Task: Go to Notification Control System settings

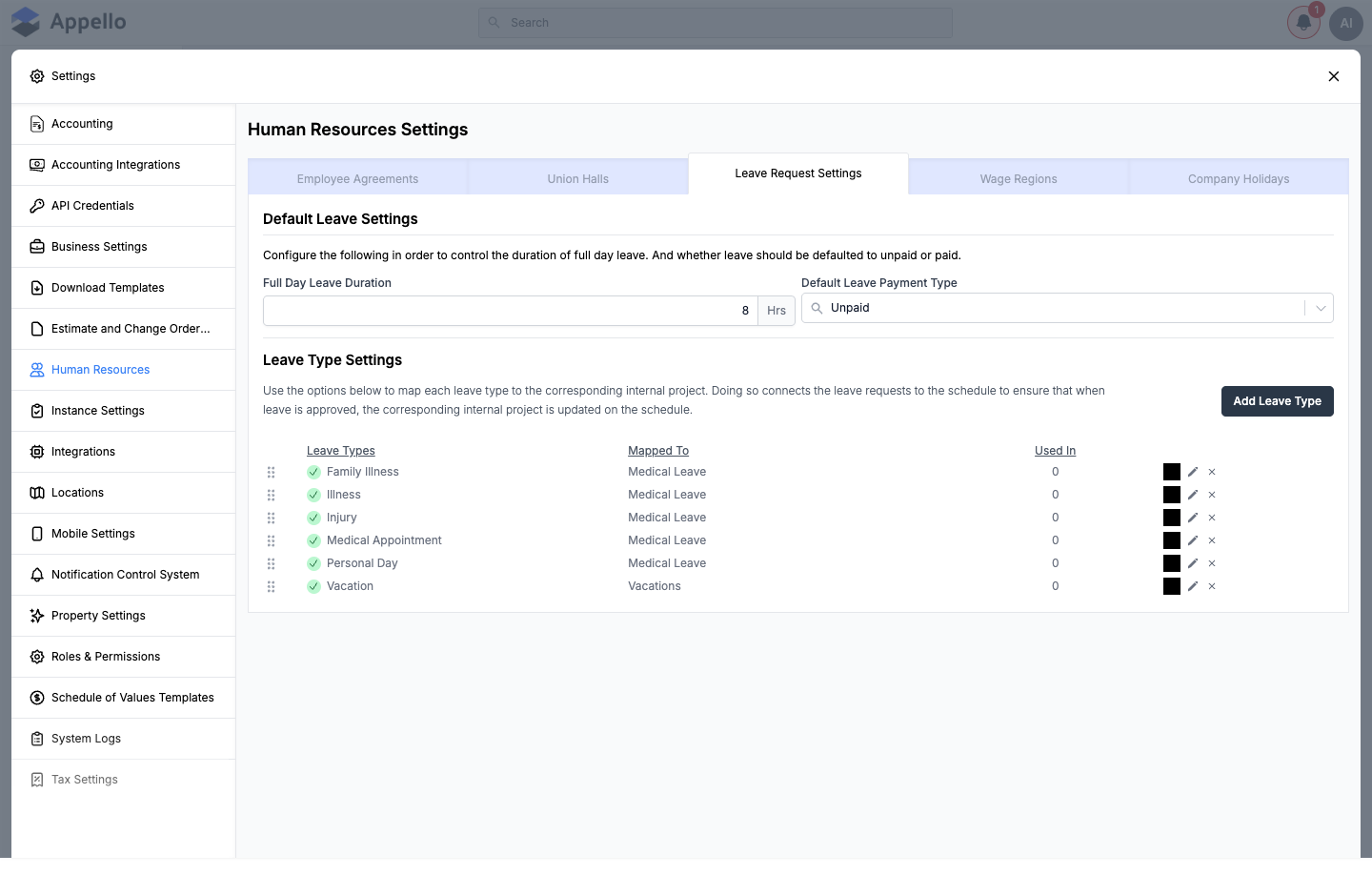Action: click(x=124, y=575)
